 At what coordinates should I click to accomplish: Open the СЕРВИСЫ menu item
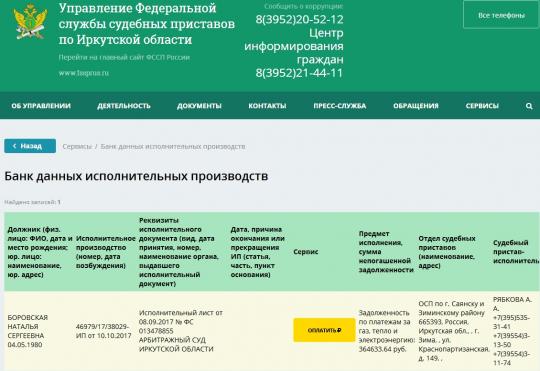(x=482, y=106)
